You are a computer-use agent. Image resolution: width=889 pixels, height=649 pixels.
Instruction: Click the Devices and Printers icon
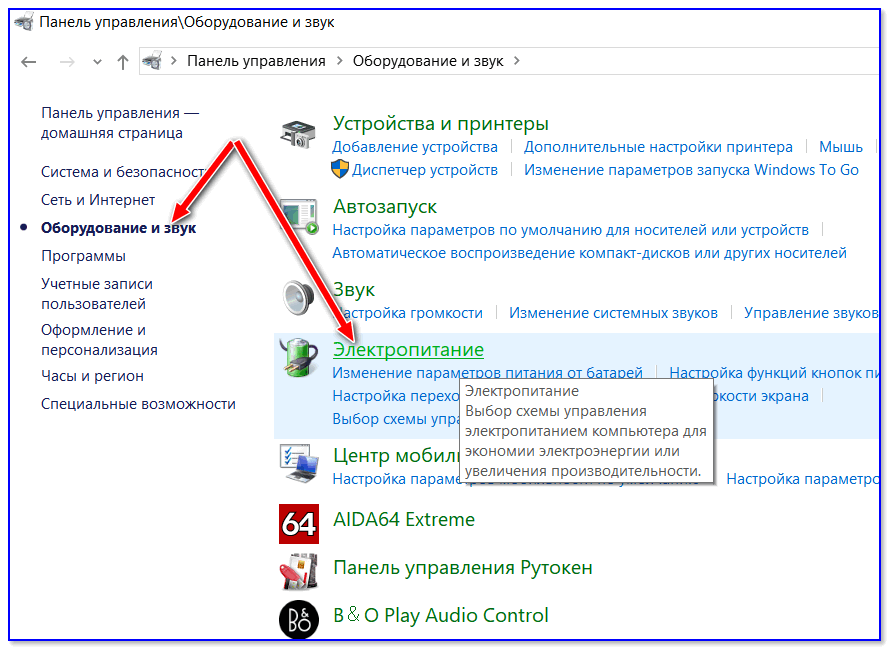pos(299,135)
